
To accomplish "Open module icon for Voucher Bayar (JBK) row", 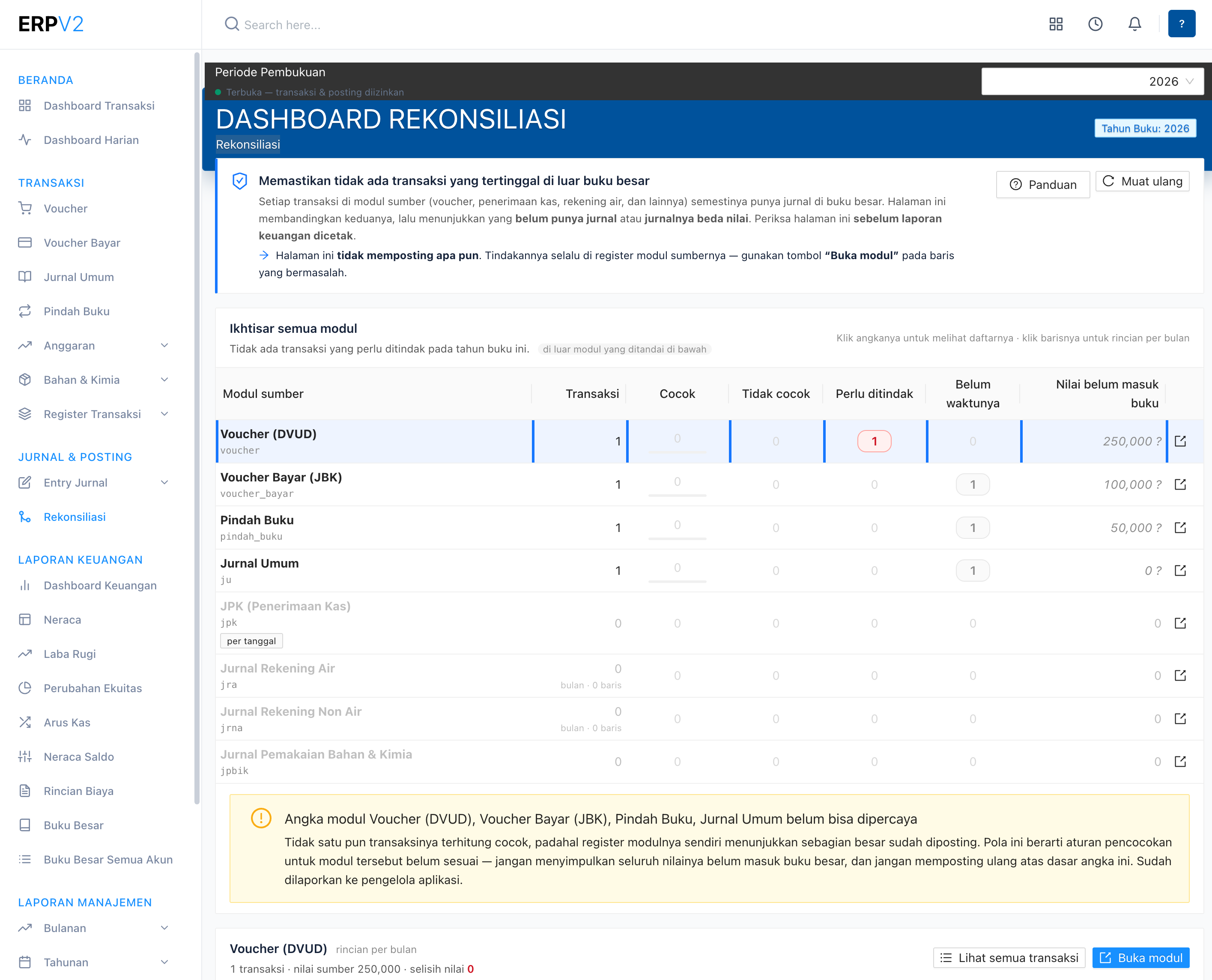I will (1180, 484).
